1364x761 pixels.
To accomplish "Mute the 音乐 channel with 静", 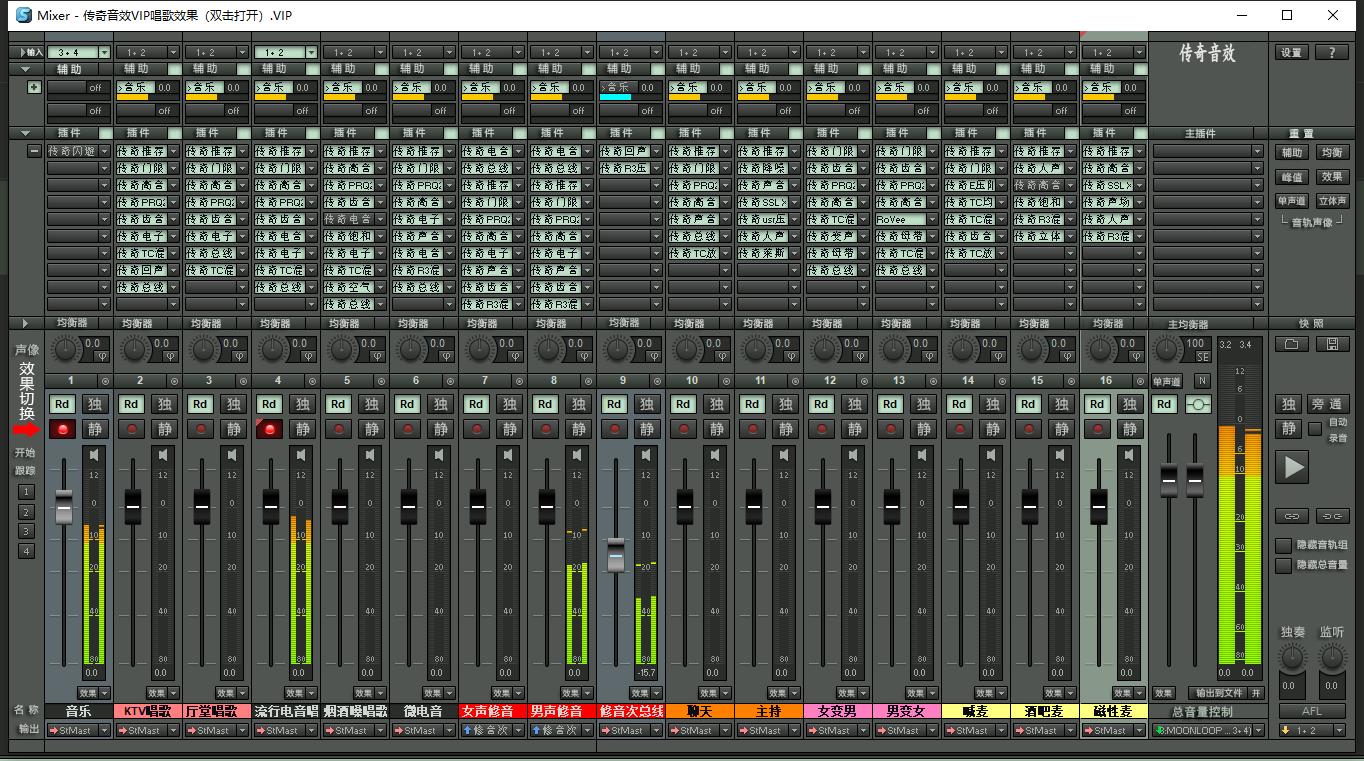I will point(95,429).
